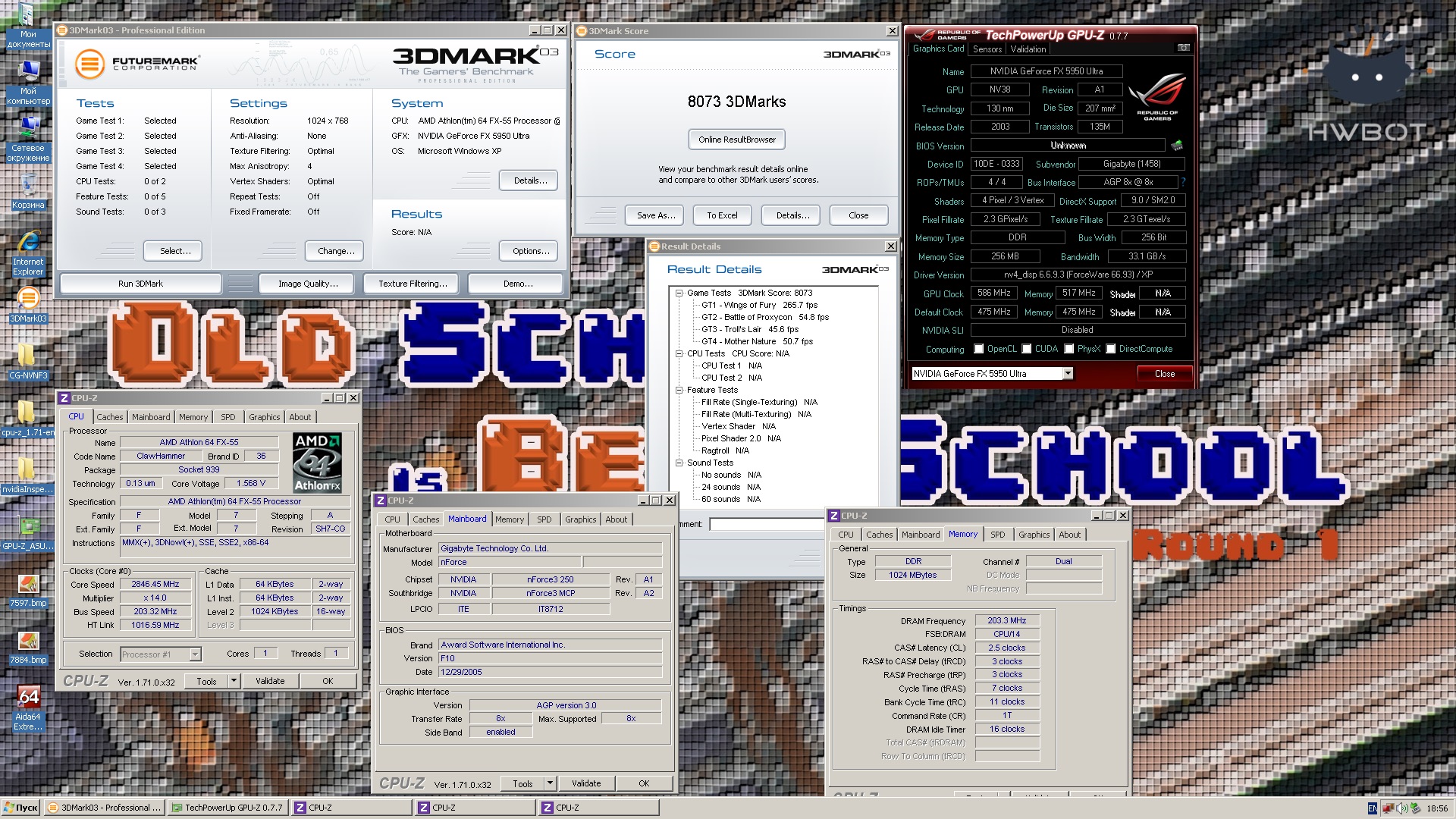Image resolution: width=1456 pixels, height=819 pixels.
Task: Click the EN language indicator in tray
Action: [1372, 808]
